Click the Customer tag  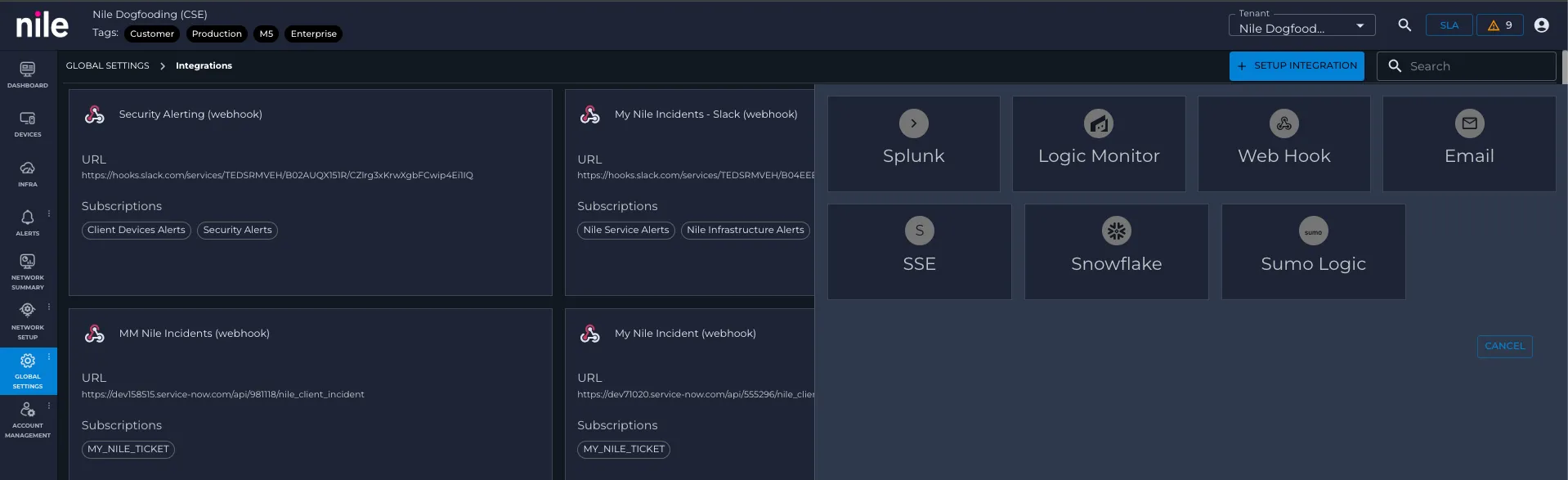152,34
